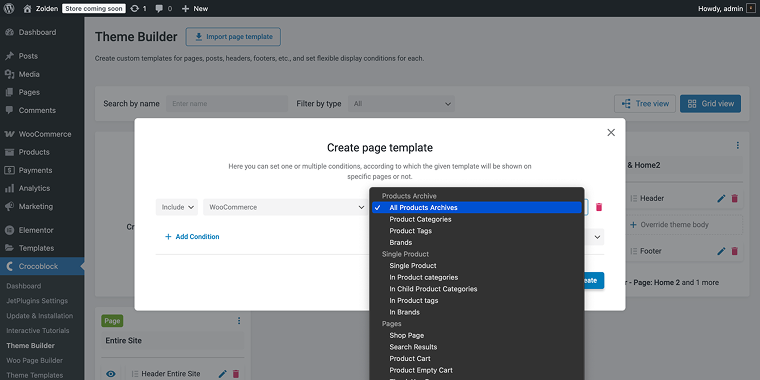
Task: Focus the Search by name field
Action: [227, 104]
